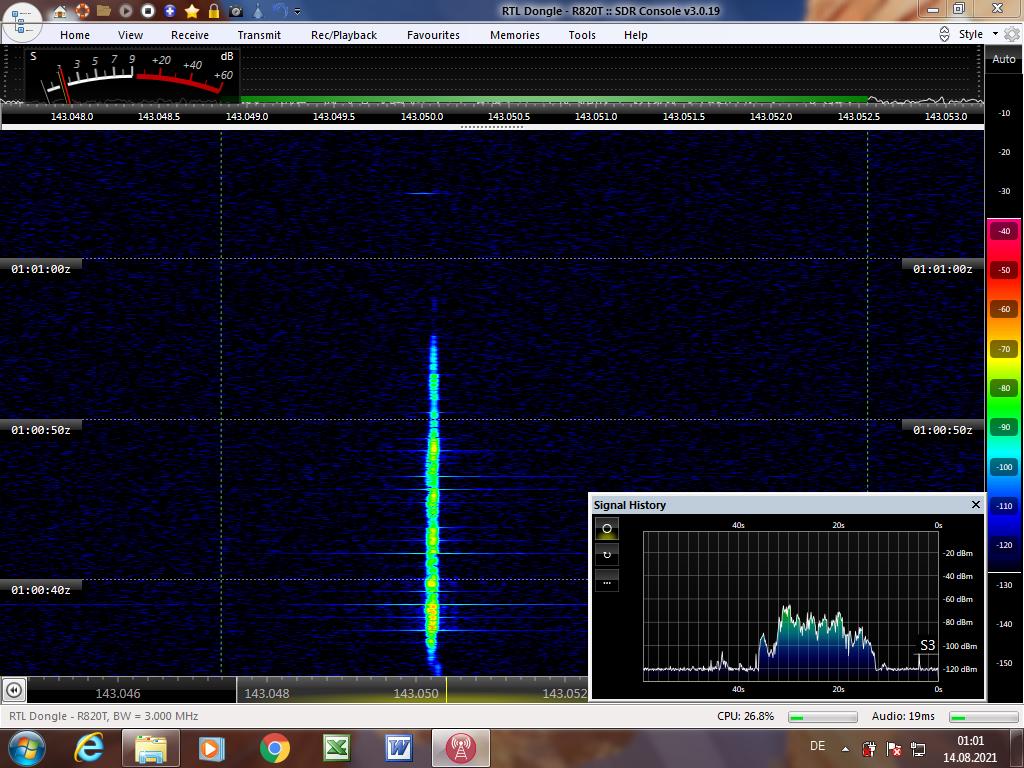The height and width of the screenshot is (768, 1024).
Task: Click the Home house icon in quick toolbar
Action: [x=60, y=11]
